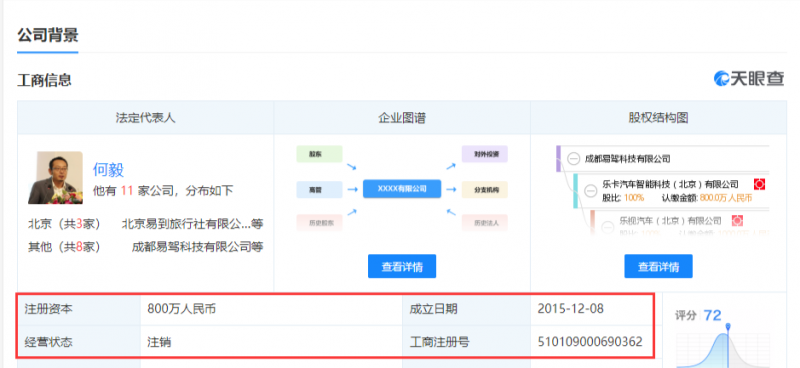Click the red icon beside 乐视汽车（北京）

pyautogui.click(x=737, y=221)
